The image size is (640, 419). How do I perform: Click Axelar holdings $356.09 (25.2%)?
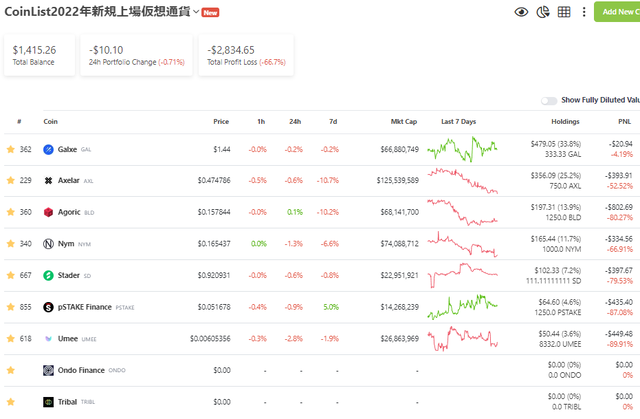pos(556,175)
